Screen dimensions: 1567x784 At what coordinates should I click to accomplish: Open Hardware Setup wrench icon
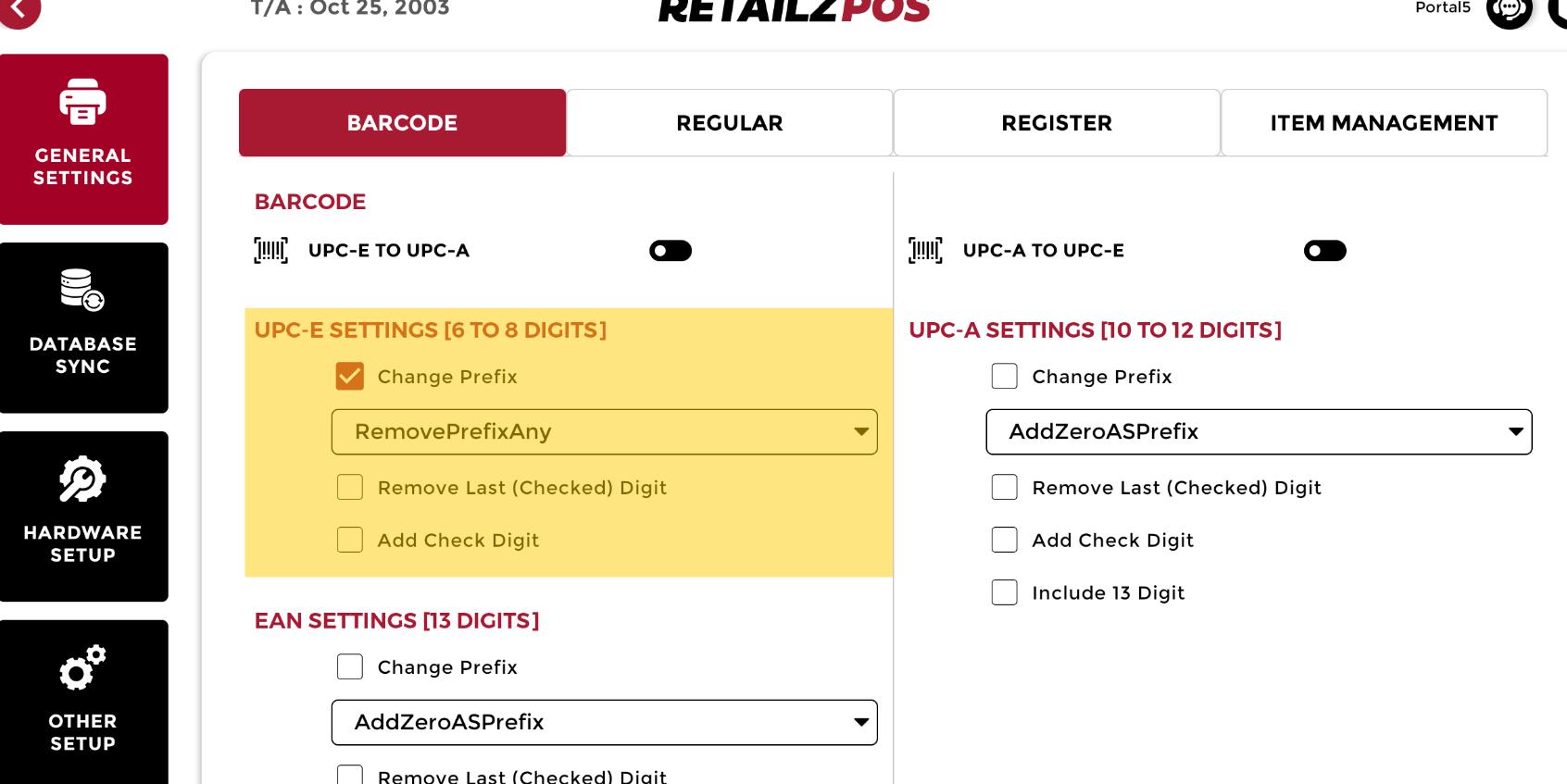[83, 479]
